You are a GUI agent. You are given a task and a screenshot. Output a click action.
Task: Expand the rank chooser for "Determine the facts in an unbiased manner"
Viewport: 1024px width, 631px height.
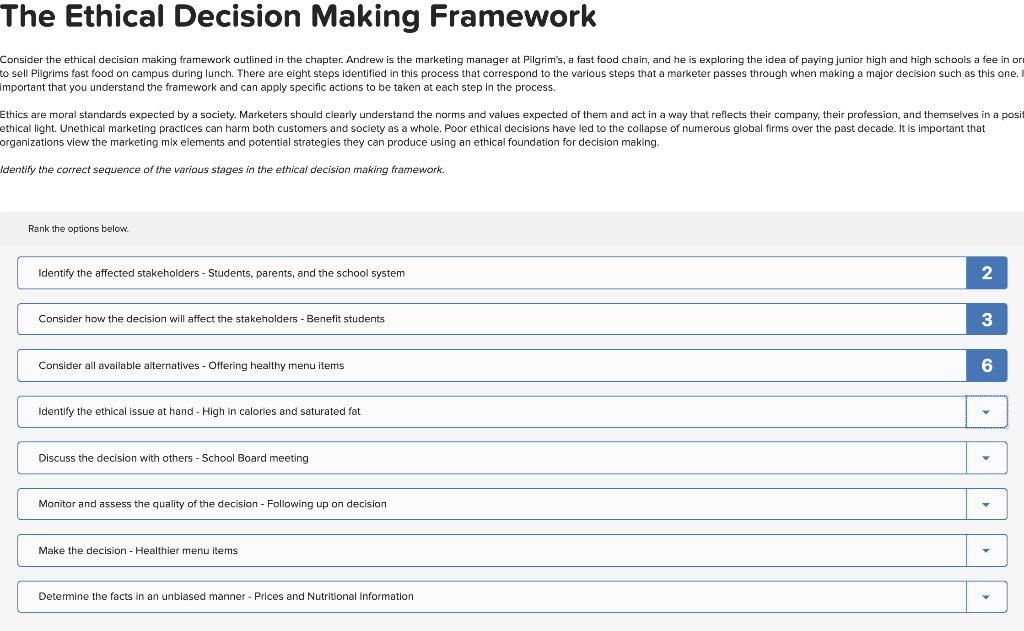pos(986,596)
